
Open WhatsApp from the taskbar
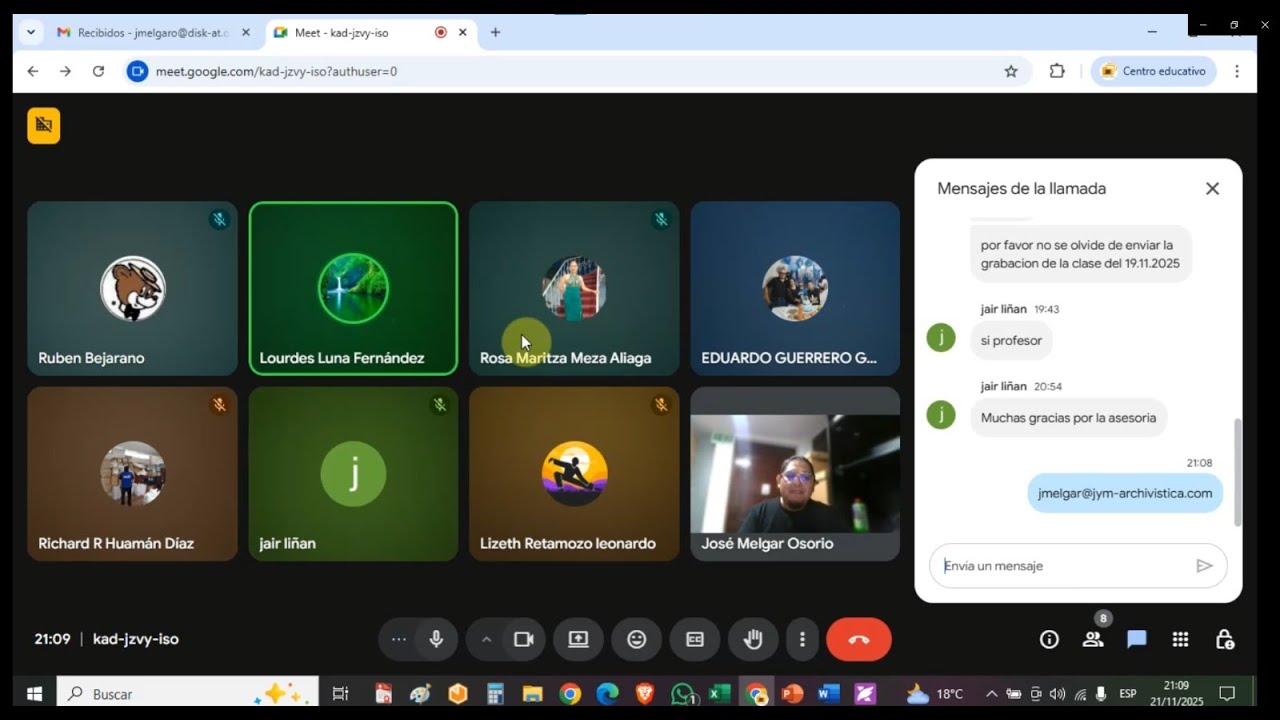click(x=683, y=693)
